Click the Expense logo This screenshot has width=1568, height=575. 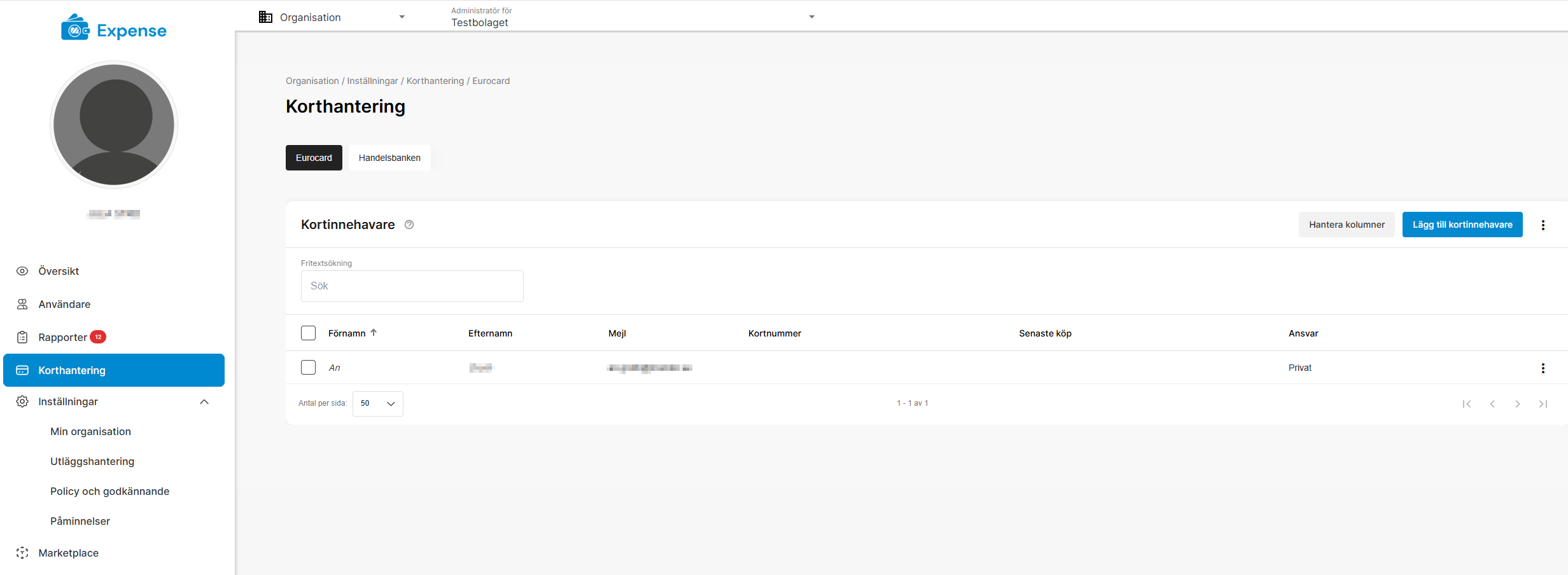114,30
